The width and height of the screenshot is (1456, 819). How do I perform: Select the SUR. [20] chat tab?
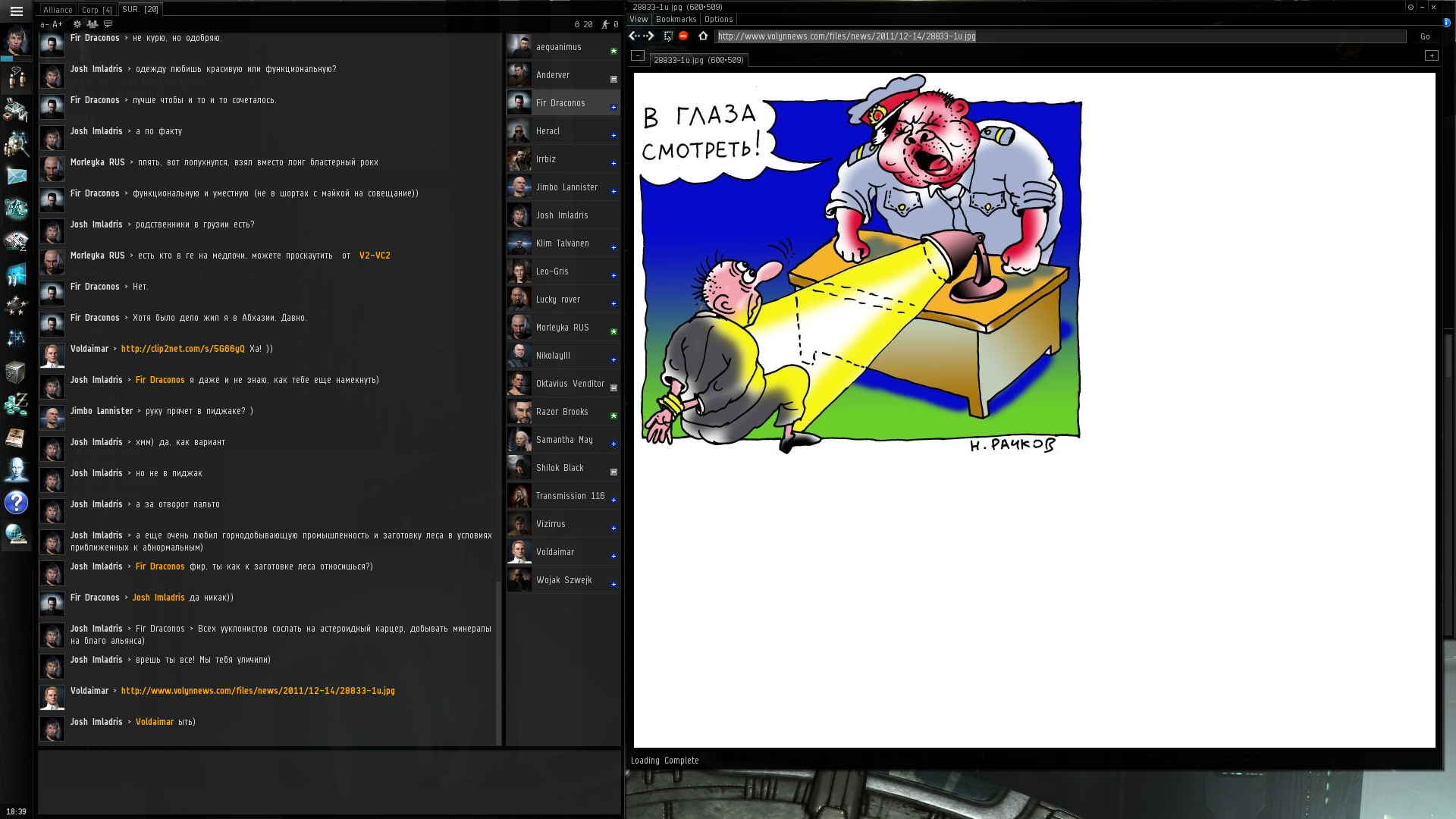(x=140, y=10)
